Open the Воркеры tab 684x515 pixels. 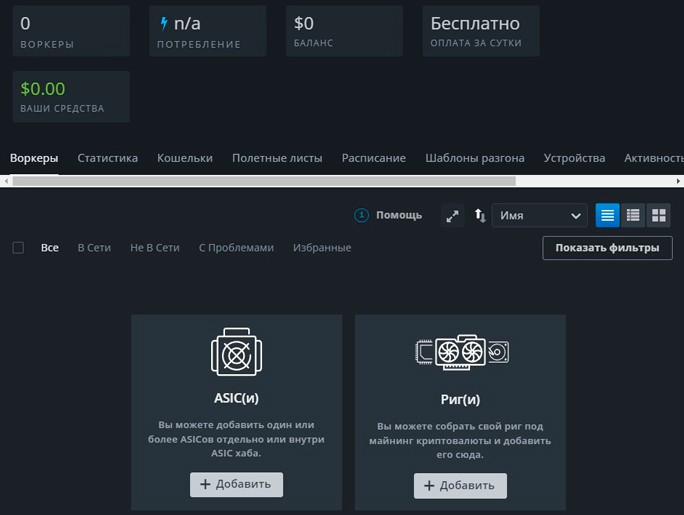(34, 158)
